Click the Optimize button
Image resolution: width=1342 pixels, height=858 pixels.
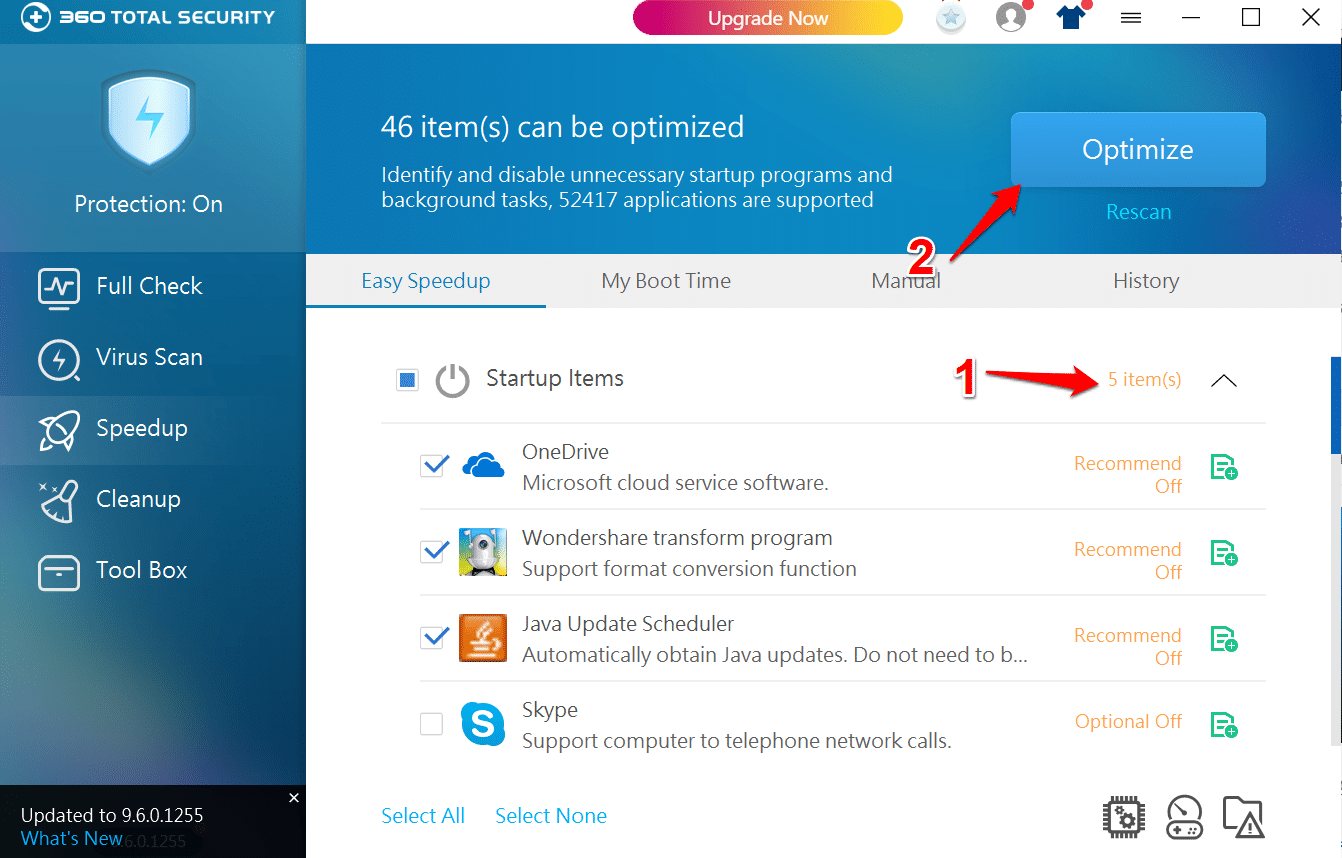click(x=1138, y=149)
